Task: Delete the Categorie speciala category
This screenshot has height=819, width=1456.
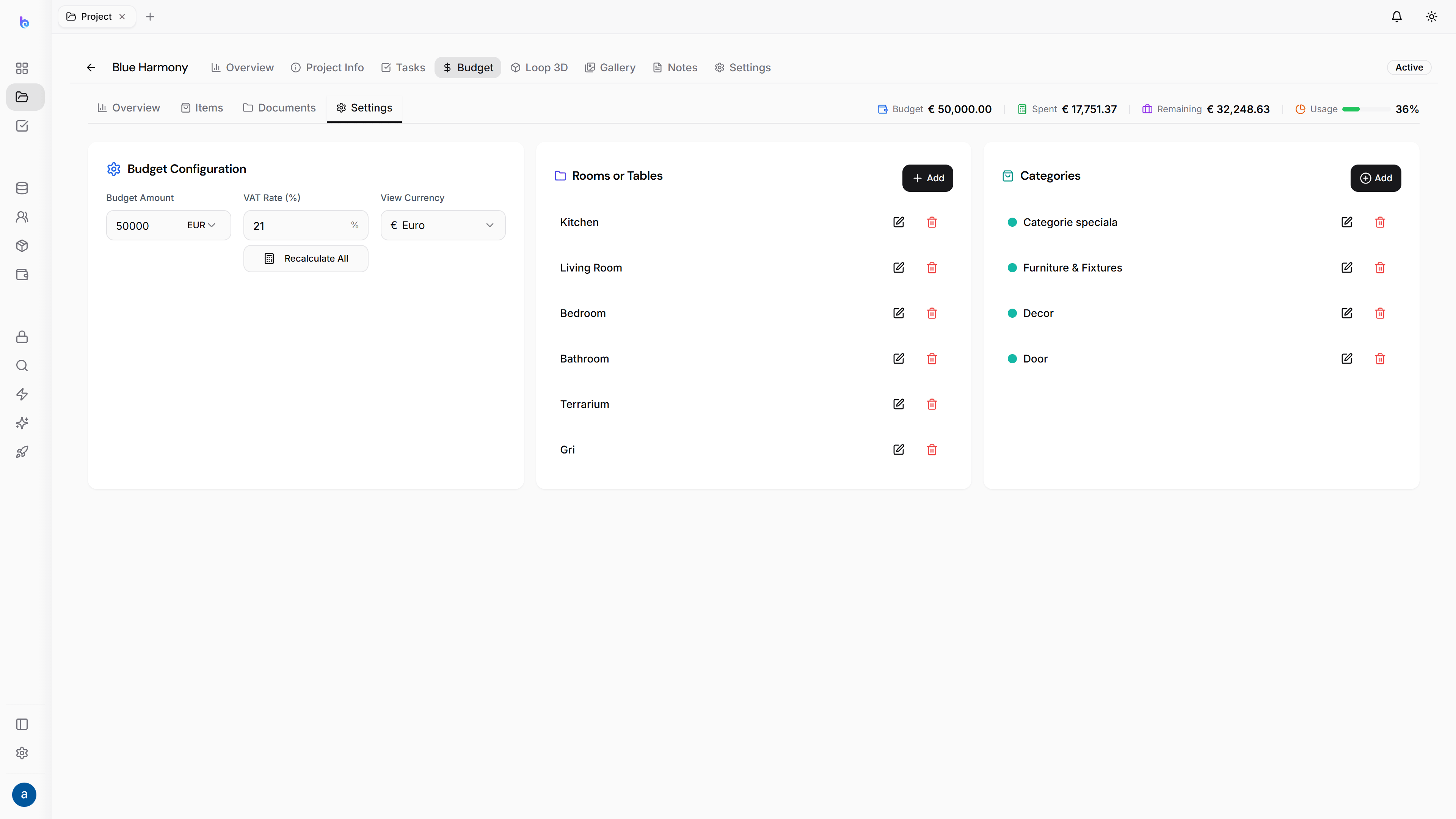Action: pyautogui.click(x=1380, y=222)
